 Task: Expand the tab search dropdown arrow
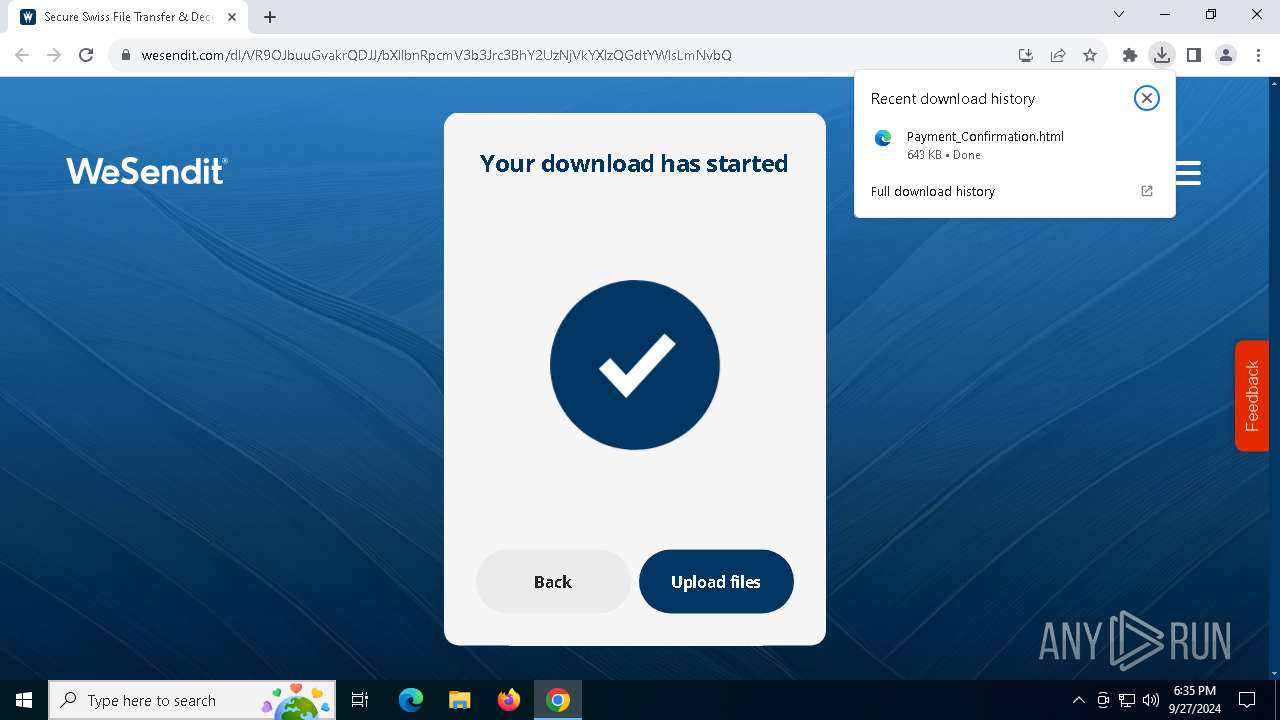point(1119,15)
